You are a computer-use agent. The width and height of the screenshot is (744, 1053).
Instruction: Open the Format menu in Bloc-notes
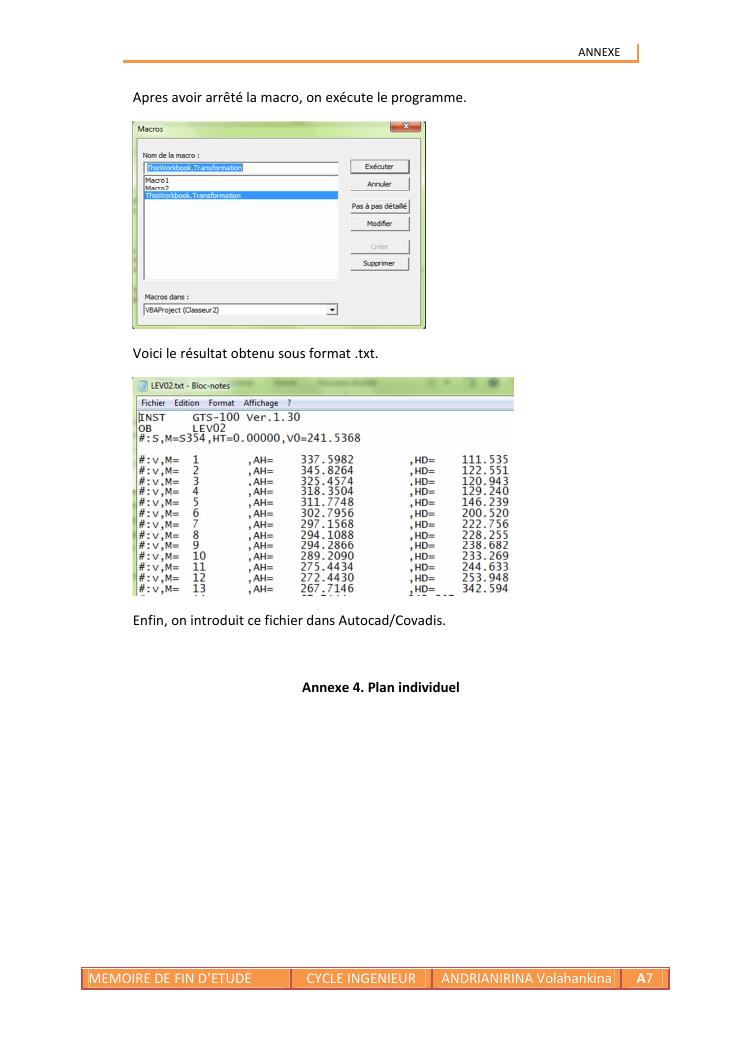(x=221, y=403)
